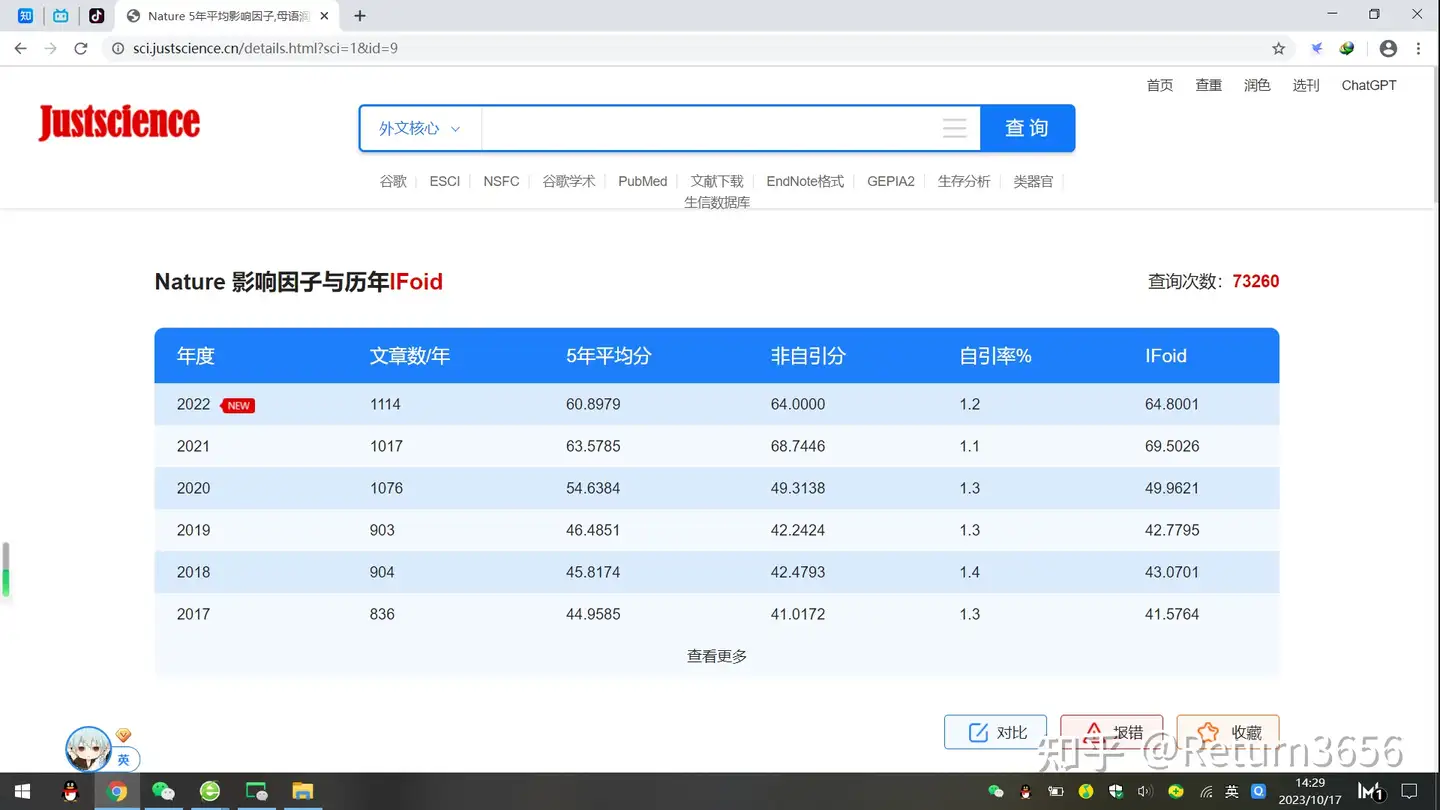Click the browser forward arrow
This screenshot has width=1440, height=810.
pos(50,48)
